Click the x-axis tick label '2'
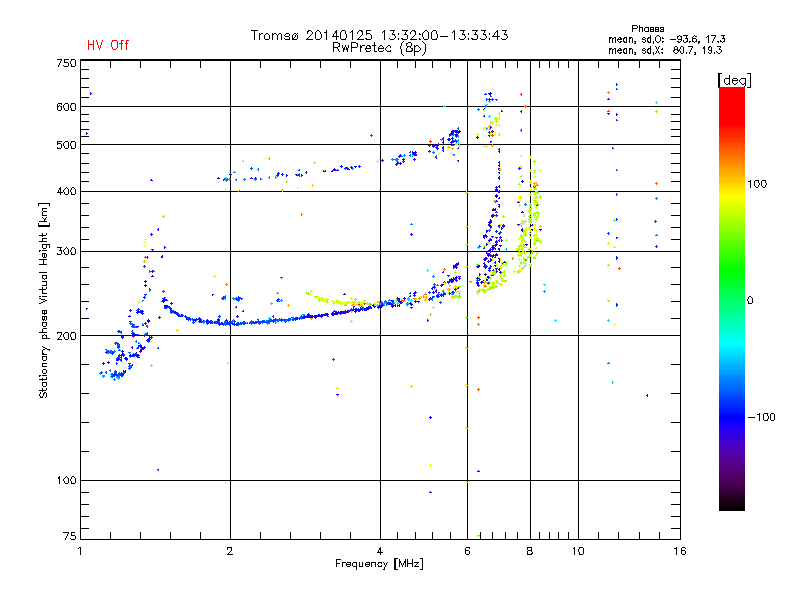The height and width of the screenshot is (600, 800). point(230,551)
